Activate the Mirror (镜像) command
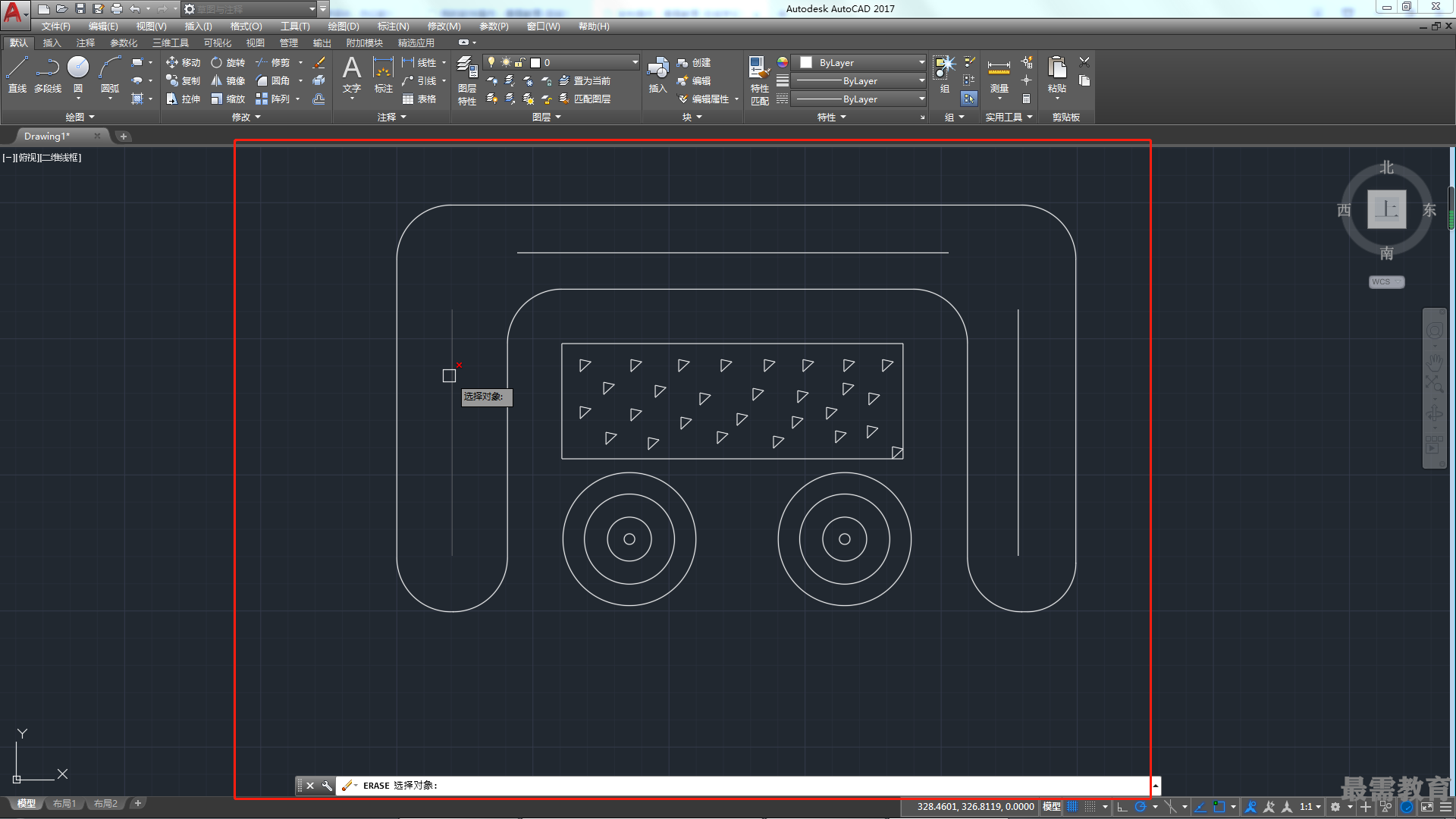The height and width of the screenshot is (819, 1456). pyautogui.click(x=228, y=80)
